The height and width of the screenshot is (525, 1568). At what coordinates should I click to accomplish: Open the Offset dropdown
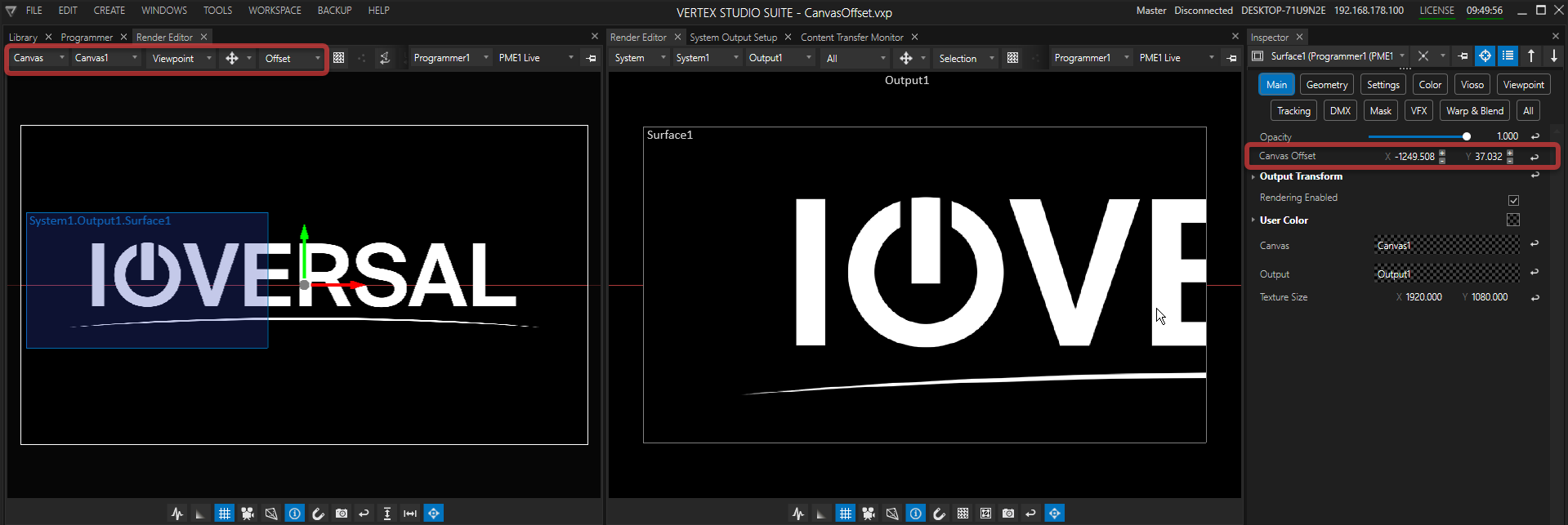[x=293, y=58]
